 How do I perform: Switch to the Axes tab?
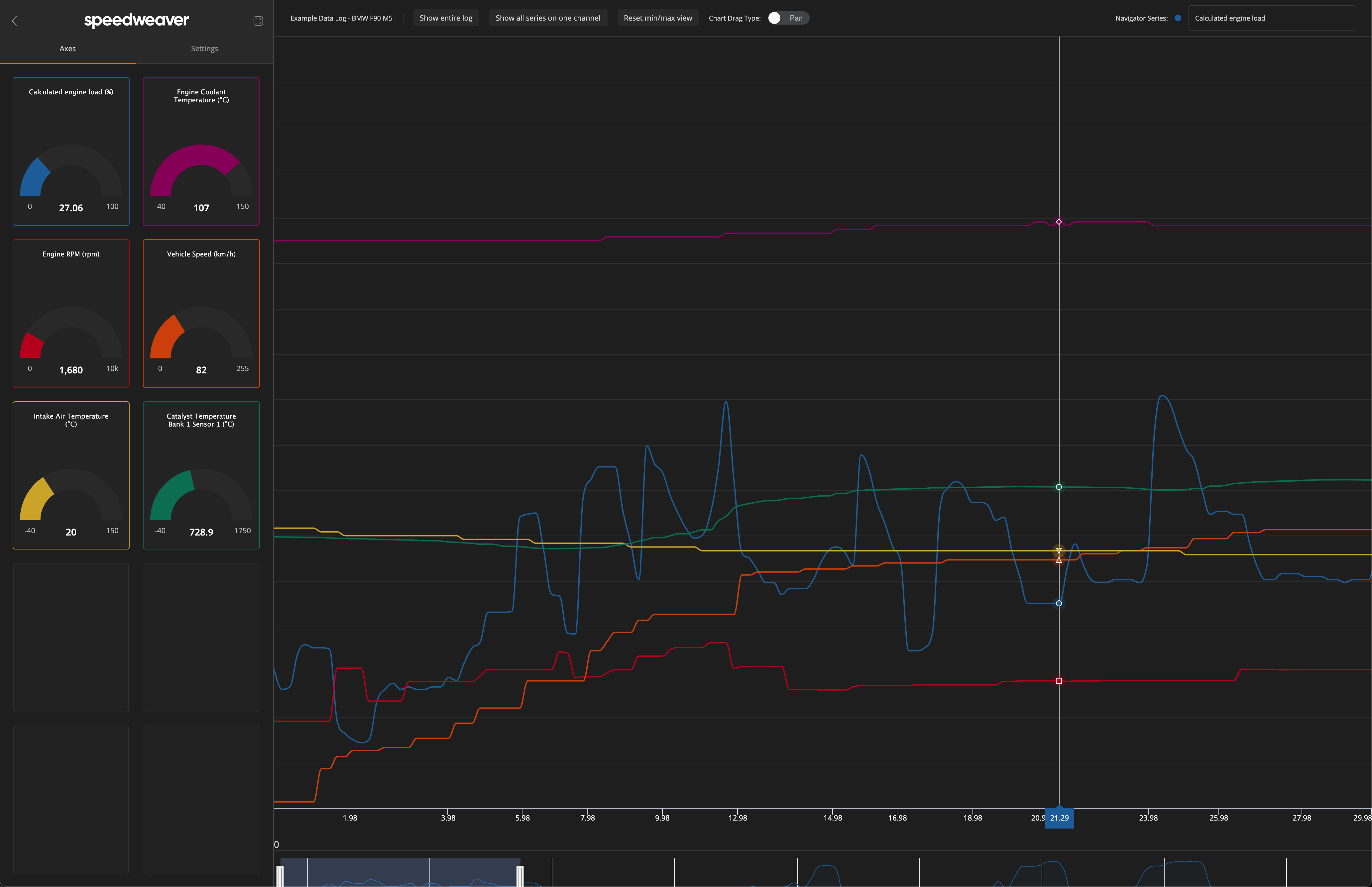(x=67, y=49)
